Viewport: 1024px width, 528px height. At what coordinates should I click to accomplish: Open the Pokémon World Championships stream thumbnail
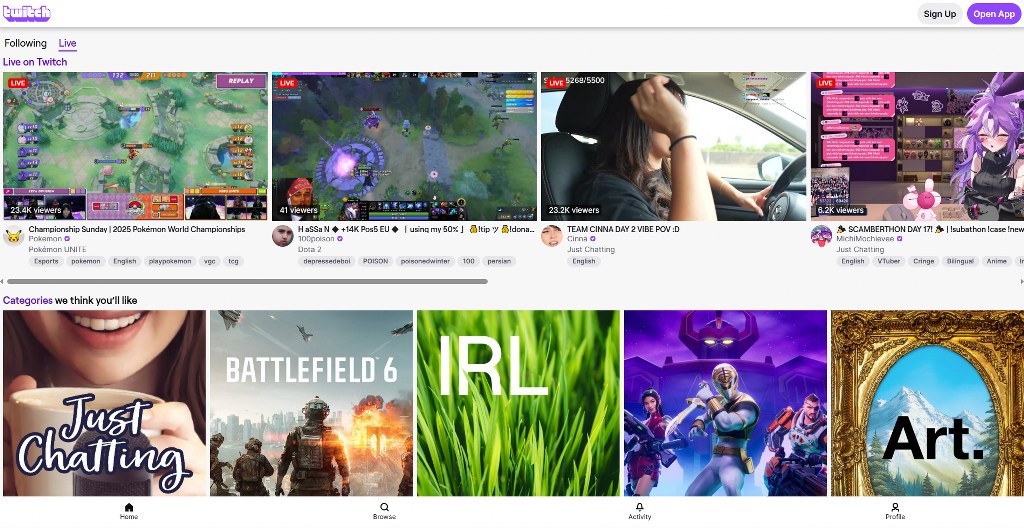(x=135, y=146)
